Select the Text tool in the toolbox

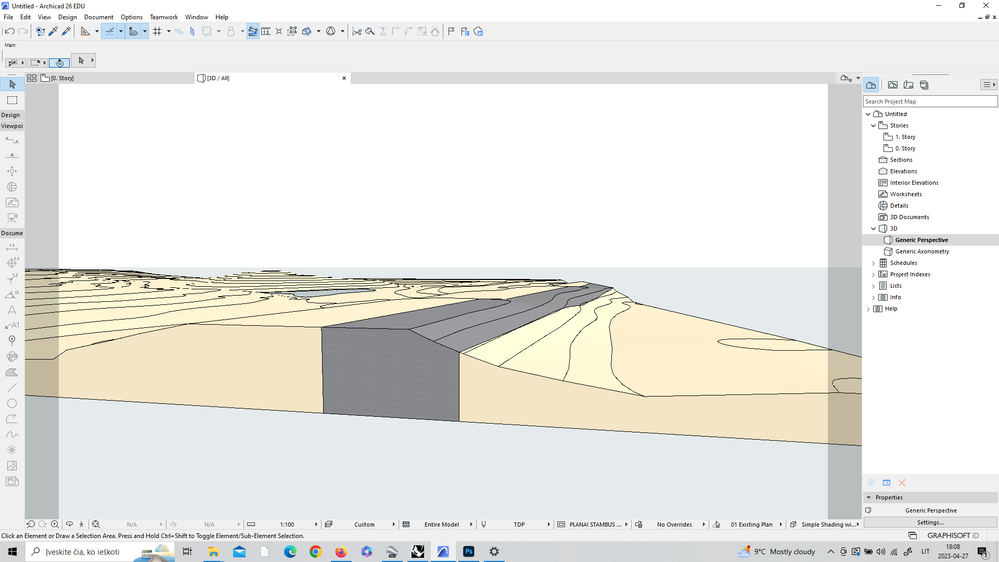tap(12, 310)
